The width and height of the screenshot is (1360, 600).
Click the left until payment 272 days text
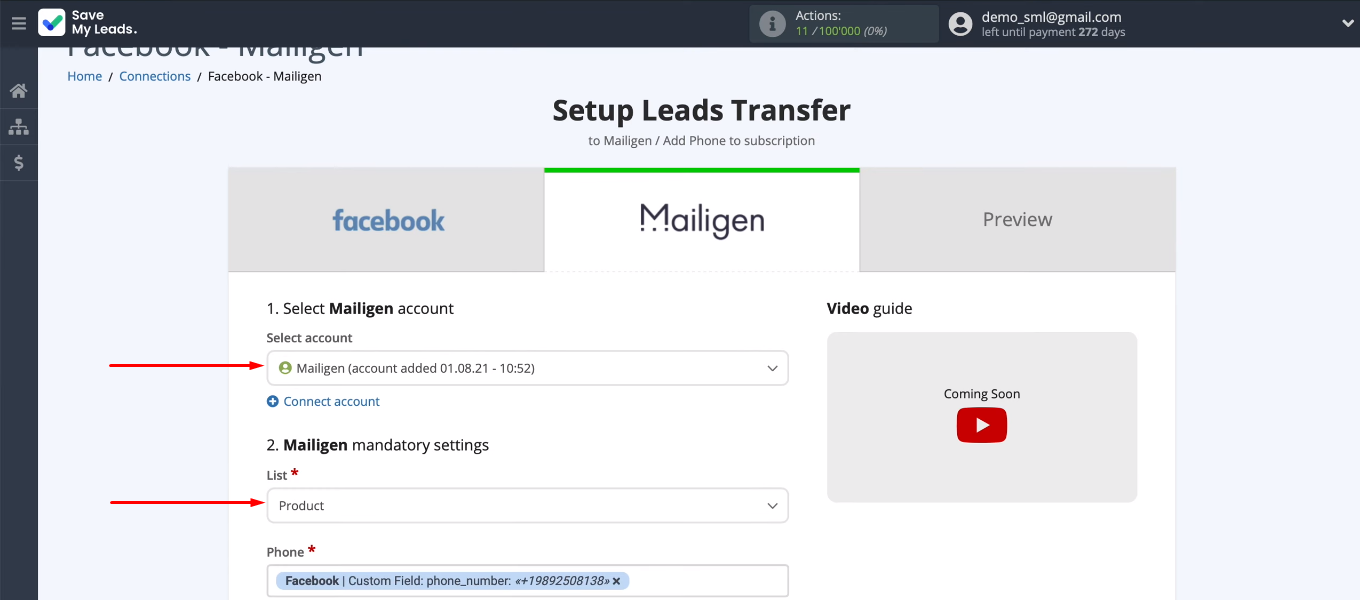(x=1053, y=33)
